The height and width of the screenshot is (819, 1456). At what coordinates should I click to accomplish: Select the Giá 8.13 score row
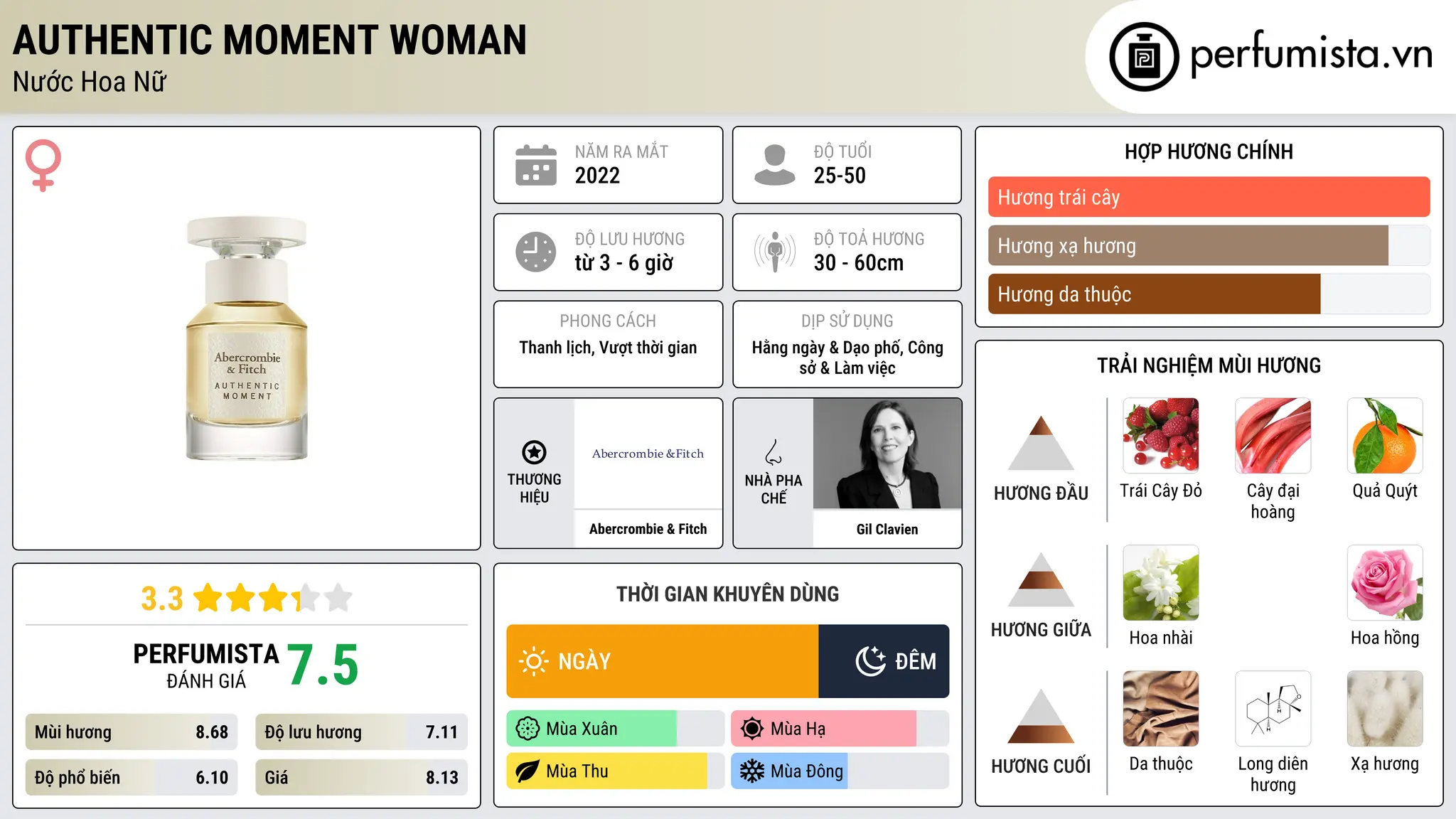pos(361,778)
